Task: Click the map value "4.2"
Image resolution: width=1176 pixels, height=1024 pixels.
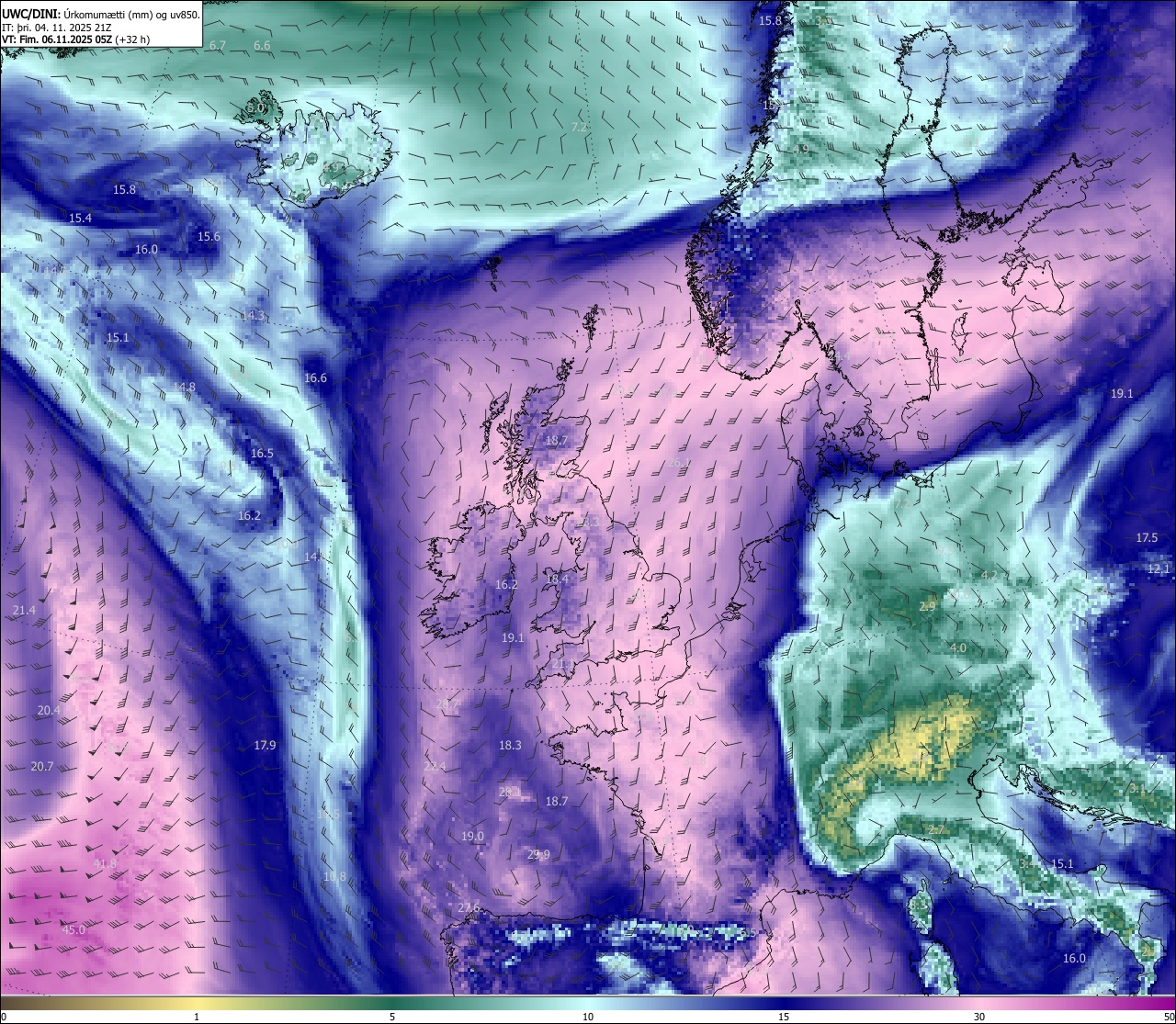Action: coord(989,575)
